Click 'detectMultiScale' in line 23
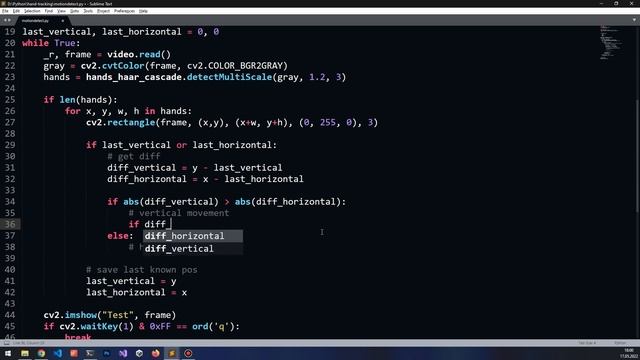This screenshot has width=640, height=360. pos(229,77)
